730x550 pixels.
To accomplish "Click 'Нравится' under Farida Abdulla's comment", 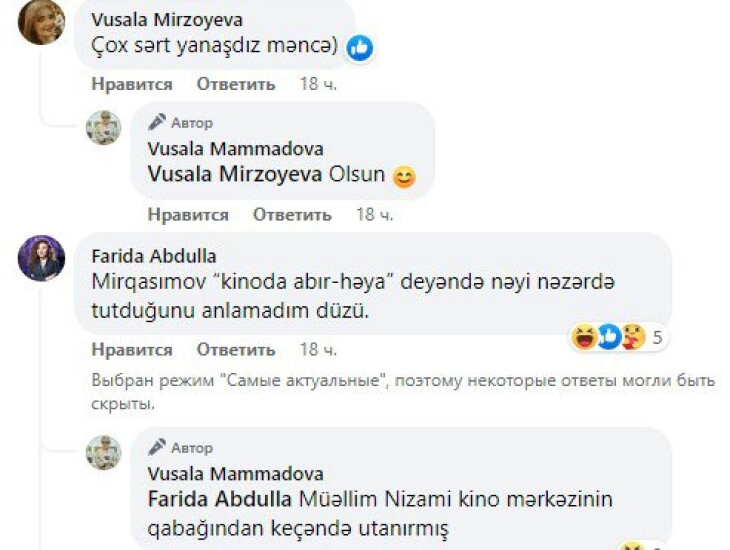I will point(131,350).
